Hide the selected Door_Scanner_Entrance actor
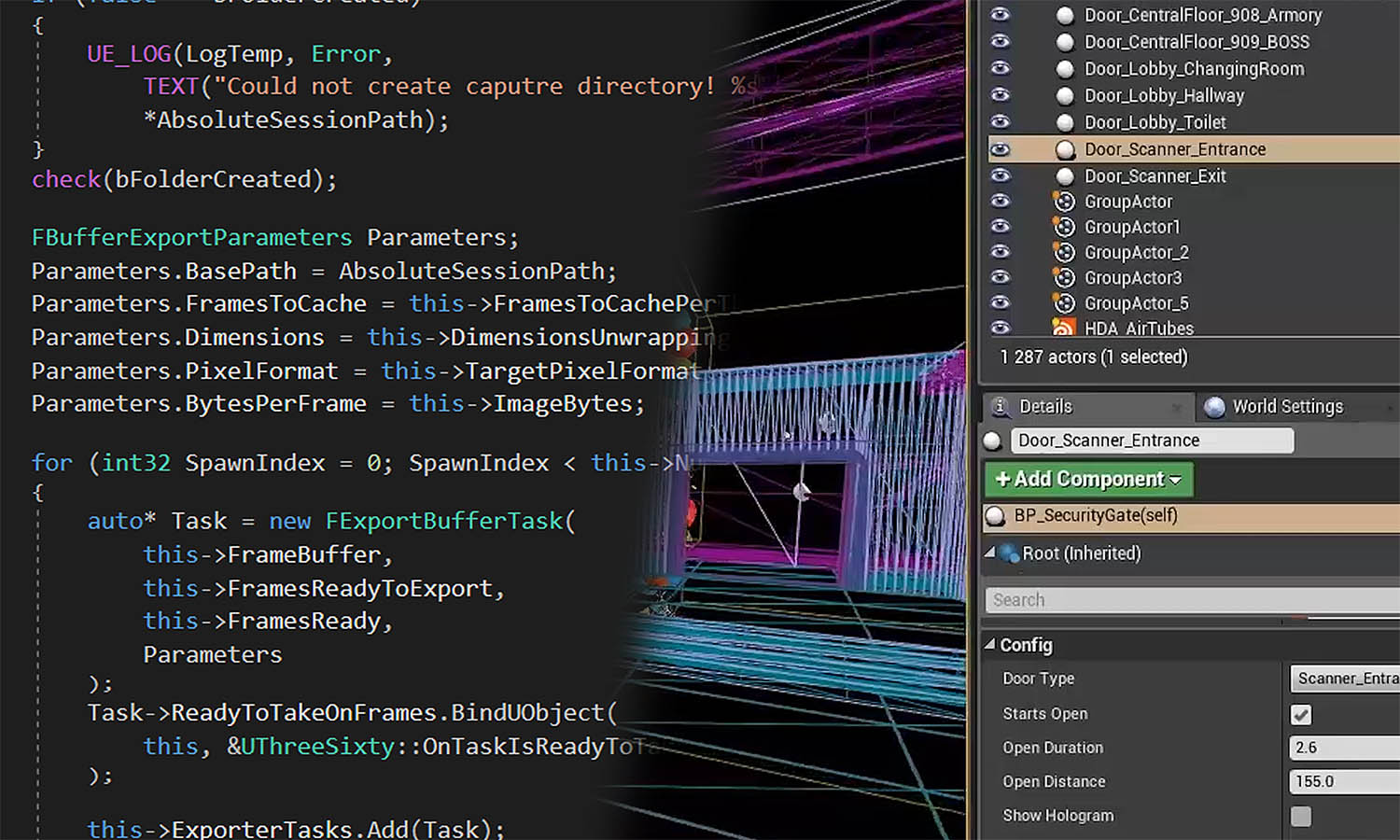The height and width of the screenshot is (840, 1400). coord(1000,149)
